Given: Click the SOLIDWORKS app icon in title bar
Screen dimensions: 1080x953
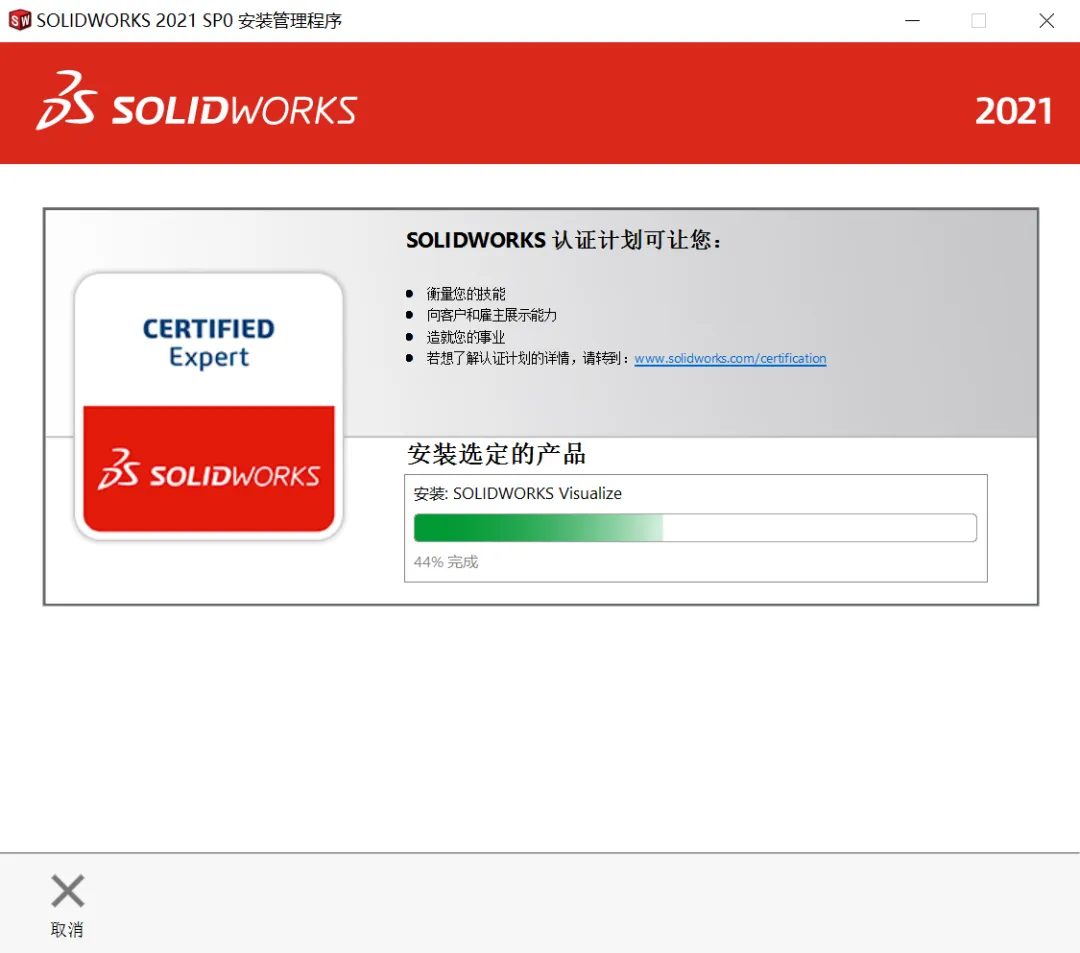Looking at the screenshot, I should (x=20, y=21).
